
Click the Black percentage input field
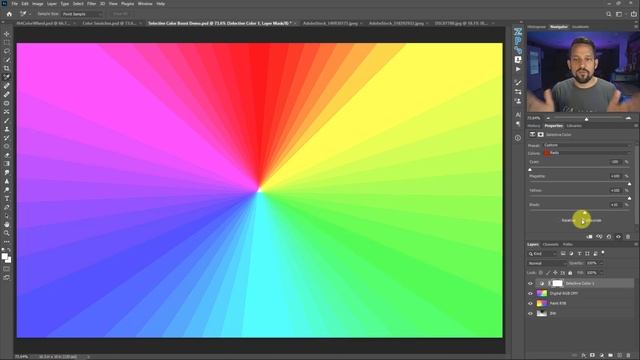(x=615, y=205)
